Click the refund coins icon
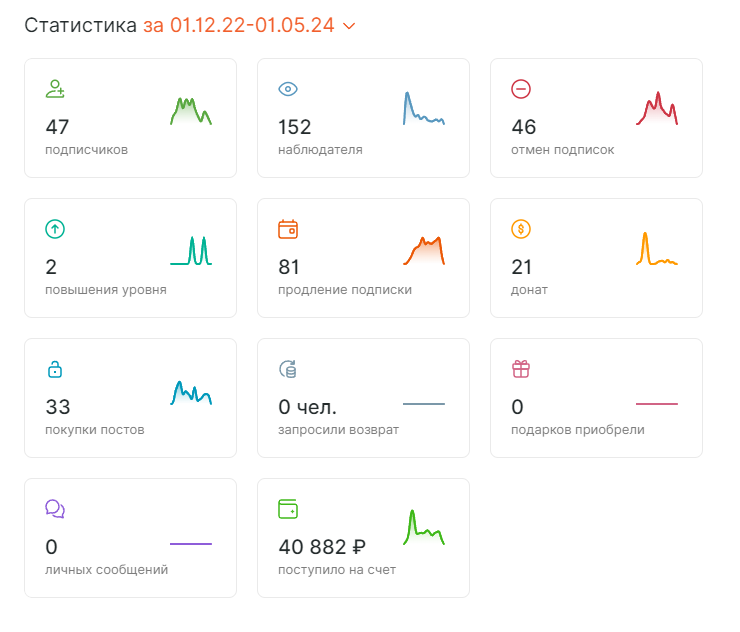740x632 pixels. 288,369
